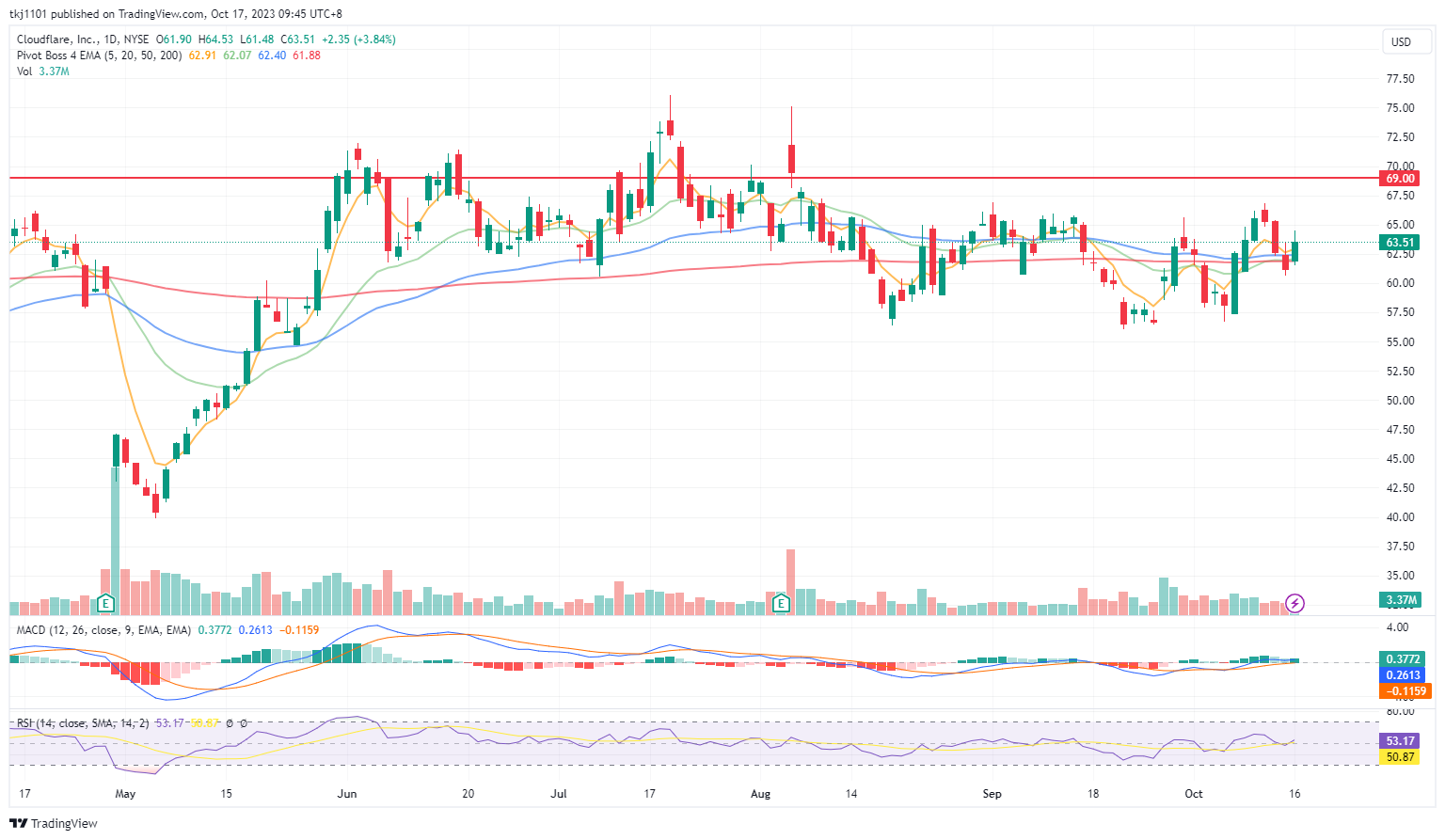Click the red 69.00 price line label
The image size is (1445, 840).
click(x=1400, y=178)
